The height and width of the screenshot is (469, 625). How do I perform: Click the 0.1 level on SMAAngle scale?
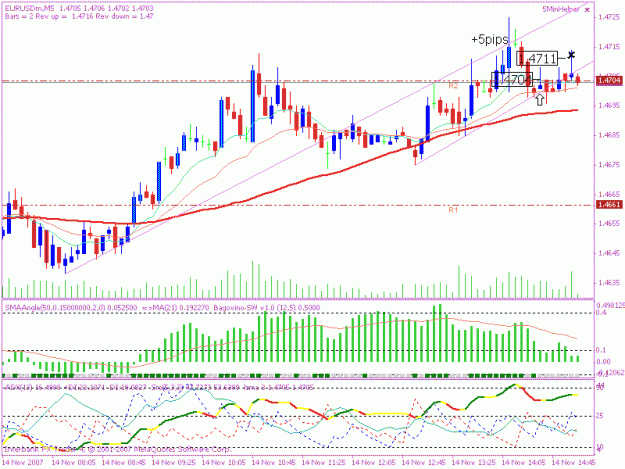point(601,350)
